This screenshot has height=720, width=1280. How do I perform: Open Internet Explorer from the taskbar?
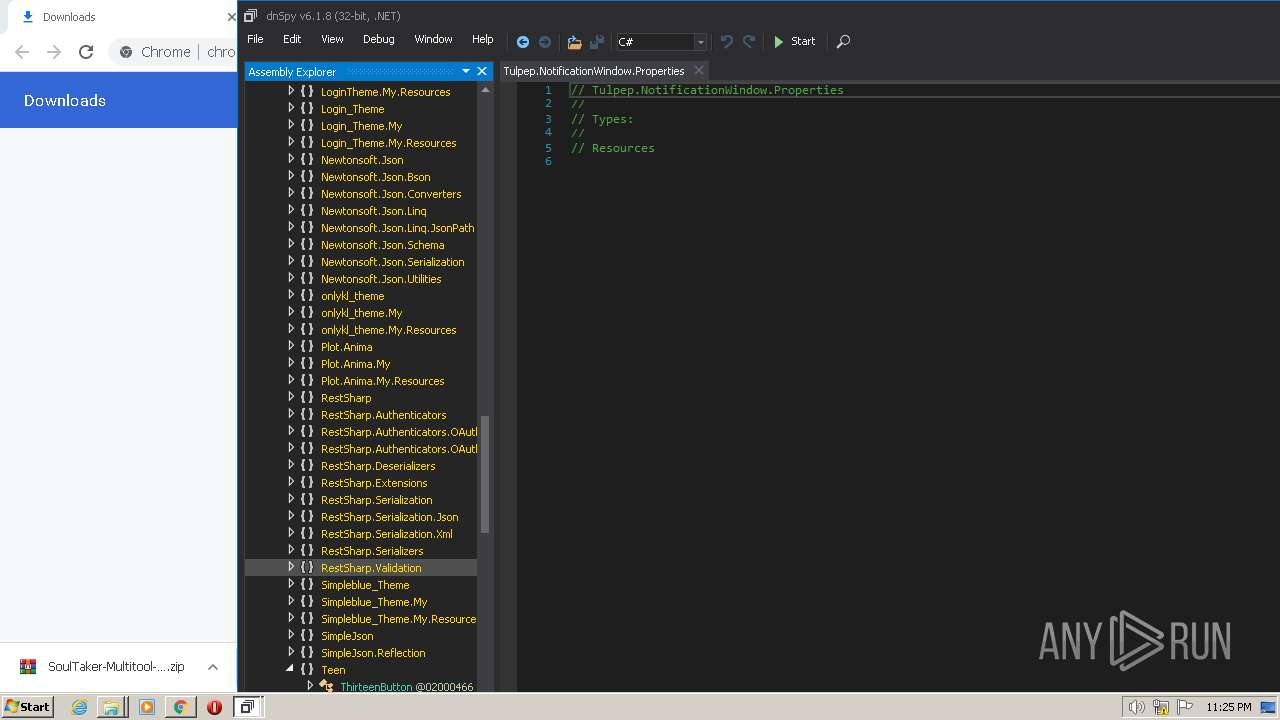pos(79,707)
